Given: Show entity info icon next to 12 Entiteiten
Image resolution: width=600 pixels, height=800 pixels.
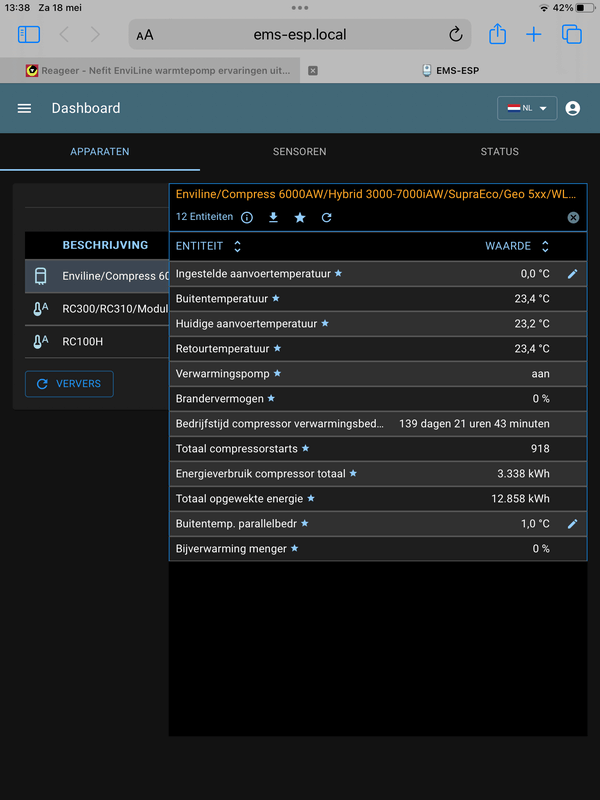Looking at the screenshot, I should point(247,218).
